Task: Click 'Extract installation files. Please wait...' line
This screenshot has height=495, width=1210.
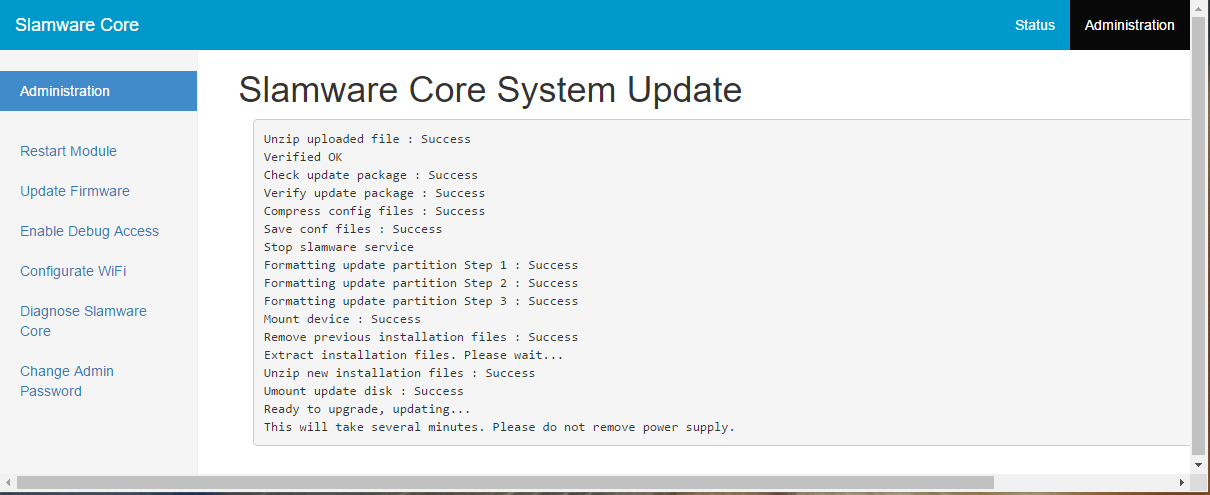Action: (414, 355)
